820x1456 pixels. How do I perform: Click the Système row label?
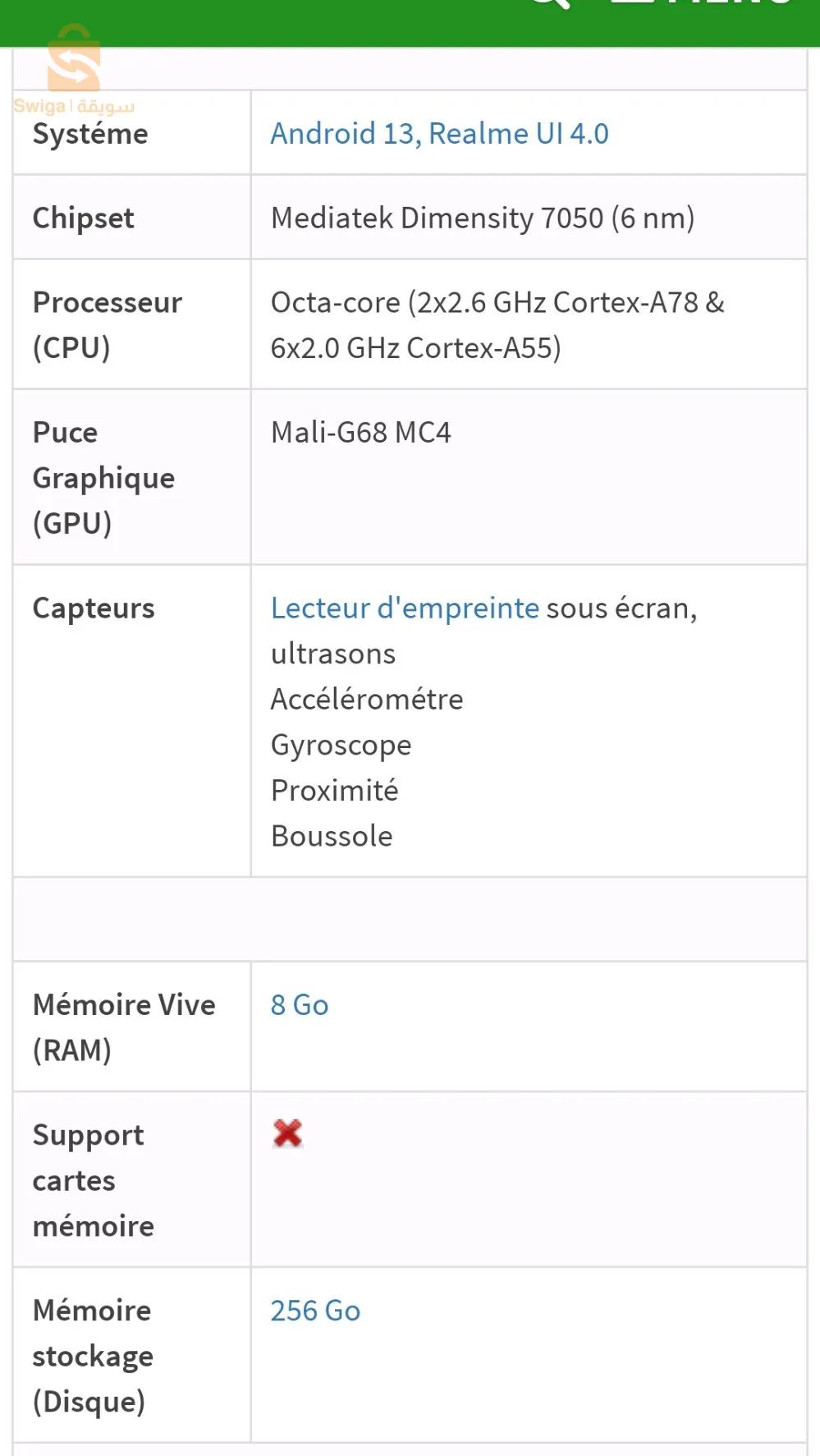tap(90, 134)
